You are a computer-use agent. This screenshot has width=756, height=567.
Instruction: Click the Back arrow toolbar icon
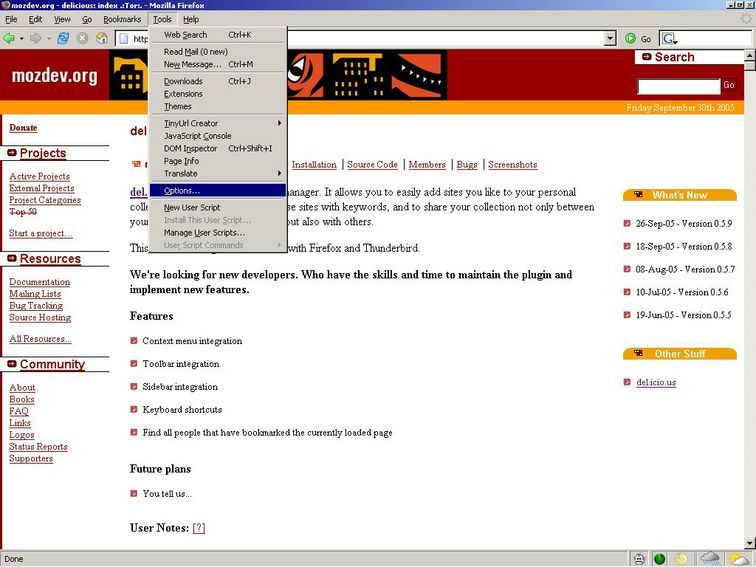click(x=9, y=38)
